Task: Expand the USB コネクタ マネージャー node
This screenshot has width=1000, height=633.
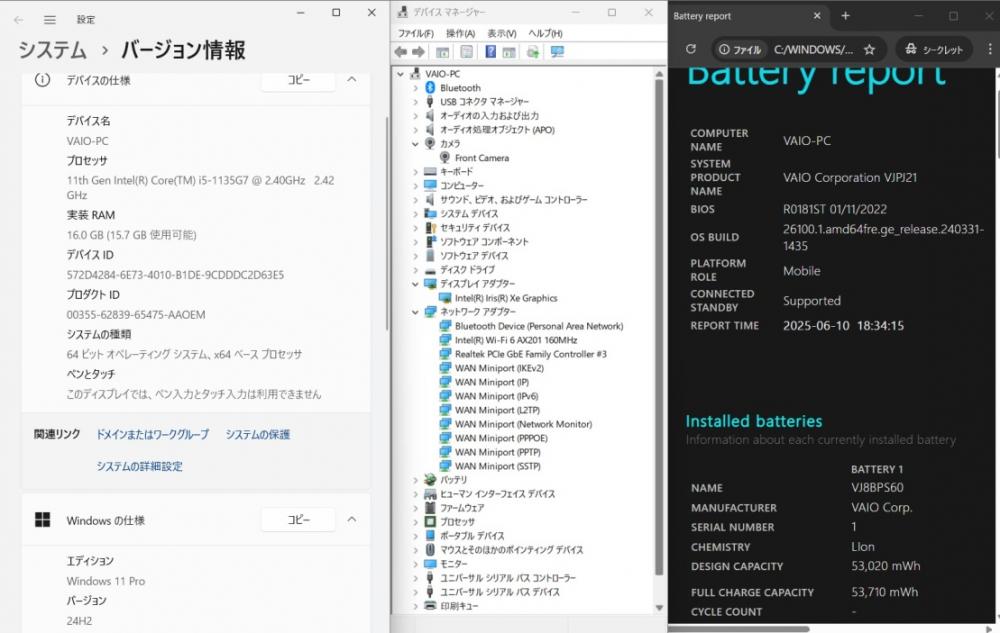Action: click(x=415, y=101)
